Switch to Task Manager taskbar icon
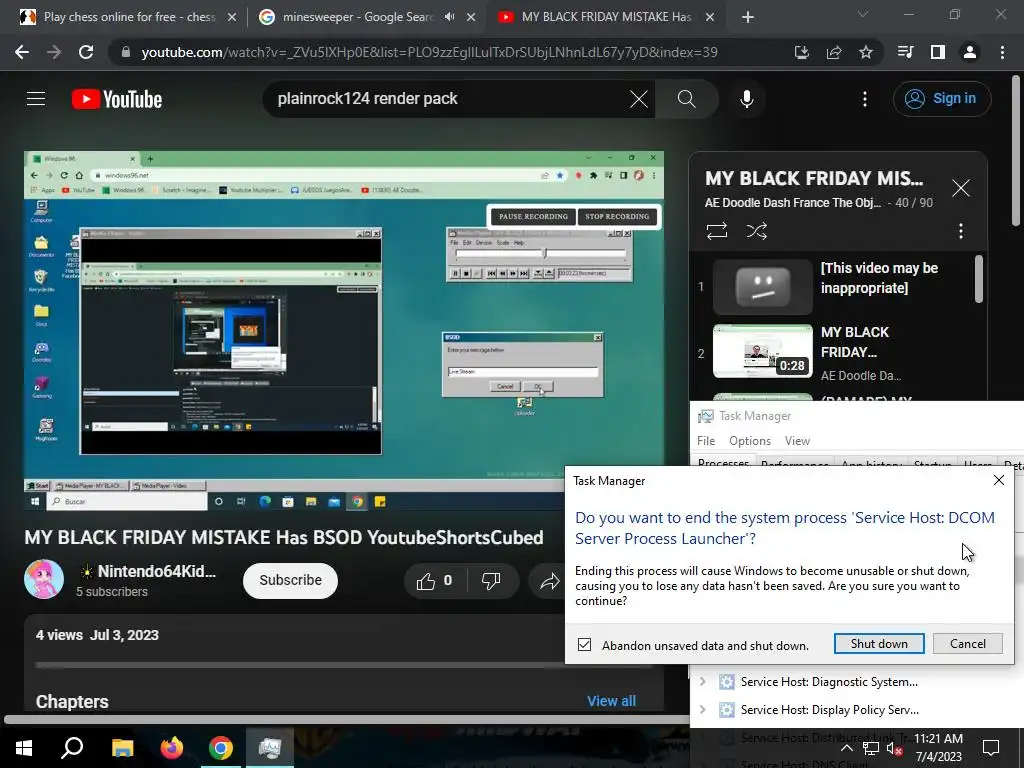The image size is (1024, 768). point(270,748)
